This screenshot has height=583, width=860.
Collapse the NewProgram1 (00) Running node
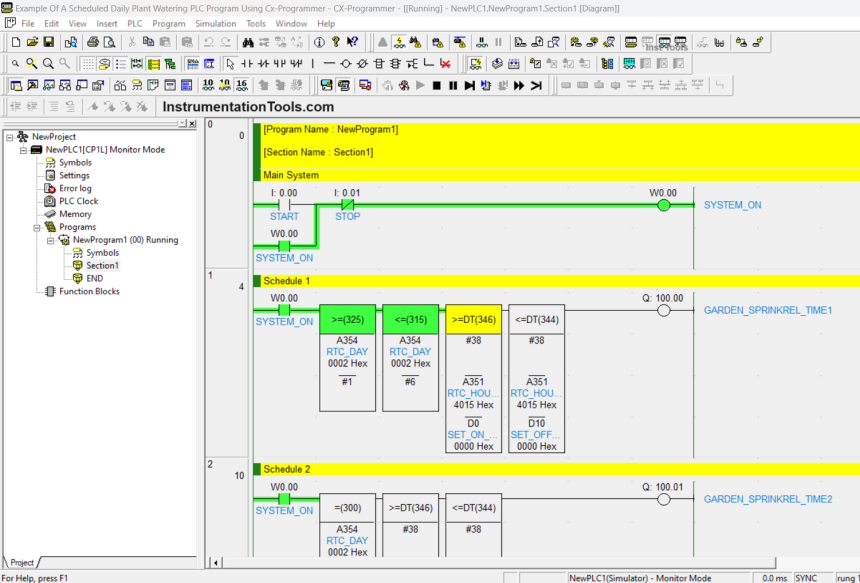tap(50, 240)
